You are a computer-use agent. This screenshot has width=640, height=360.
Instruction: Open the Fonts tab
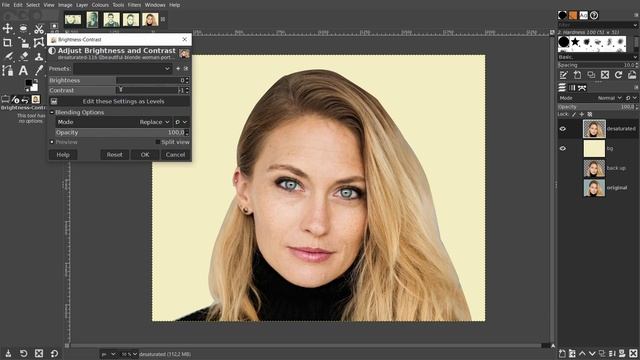pos(584,16)
